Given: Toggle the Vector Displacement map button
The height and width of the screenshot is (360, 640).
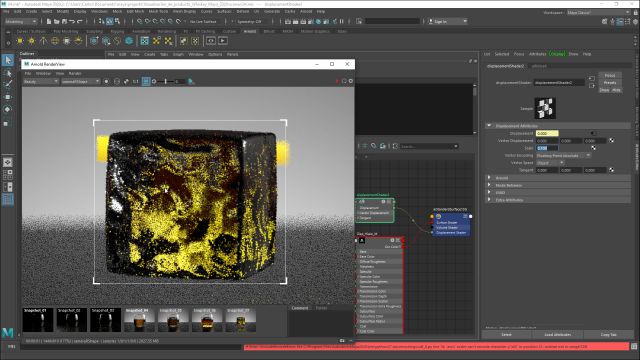Looking at the screenshot, I should pos(611,140).
